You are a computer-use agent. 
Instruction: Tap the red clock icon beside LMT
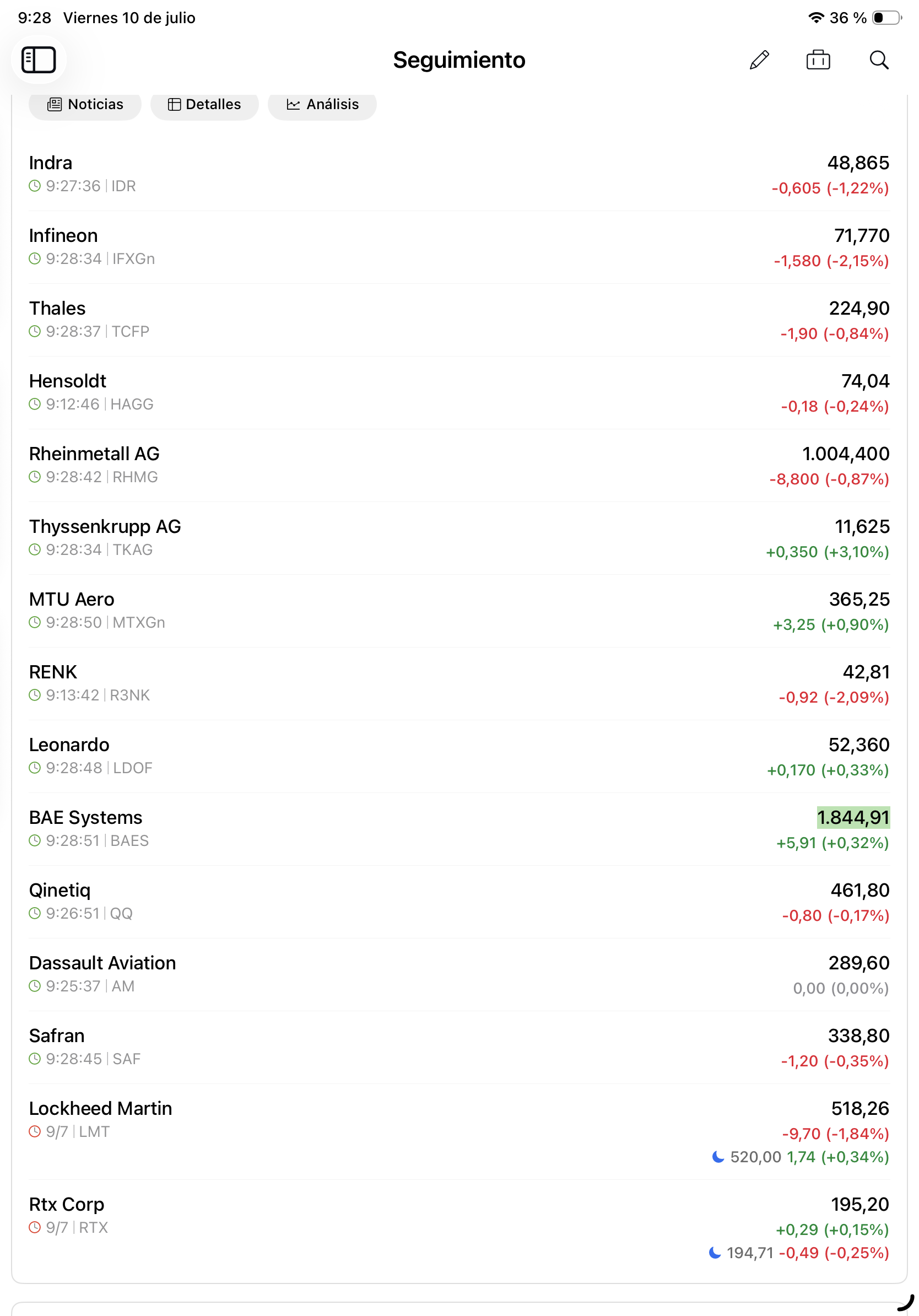35,1131
